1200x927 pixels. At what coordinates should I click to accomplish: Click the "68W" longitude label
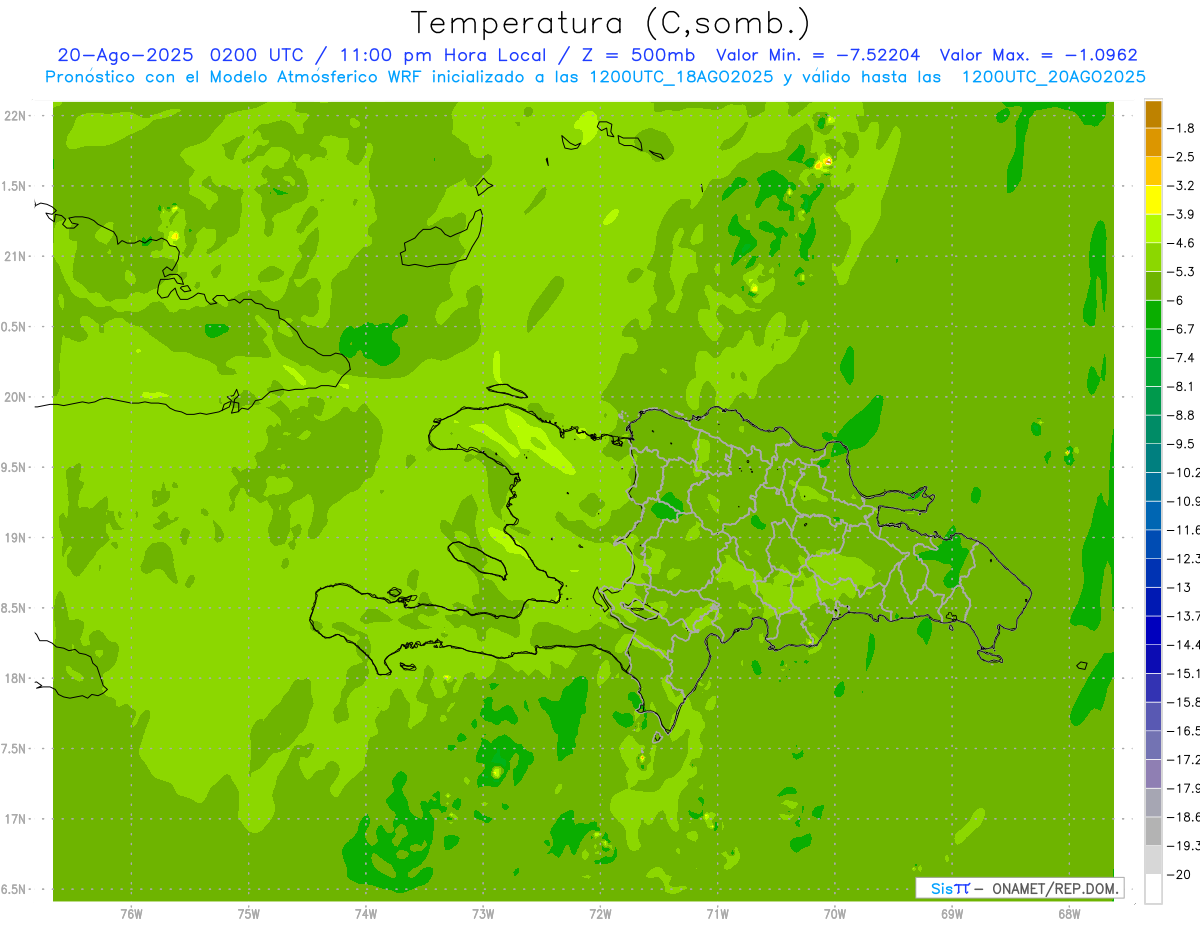(x=1069, y=914)
